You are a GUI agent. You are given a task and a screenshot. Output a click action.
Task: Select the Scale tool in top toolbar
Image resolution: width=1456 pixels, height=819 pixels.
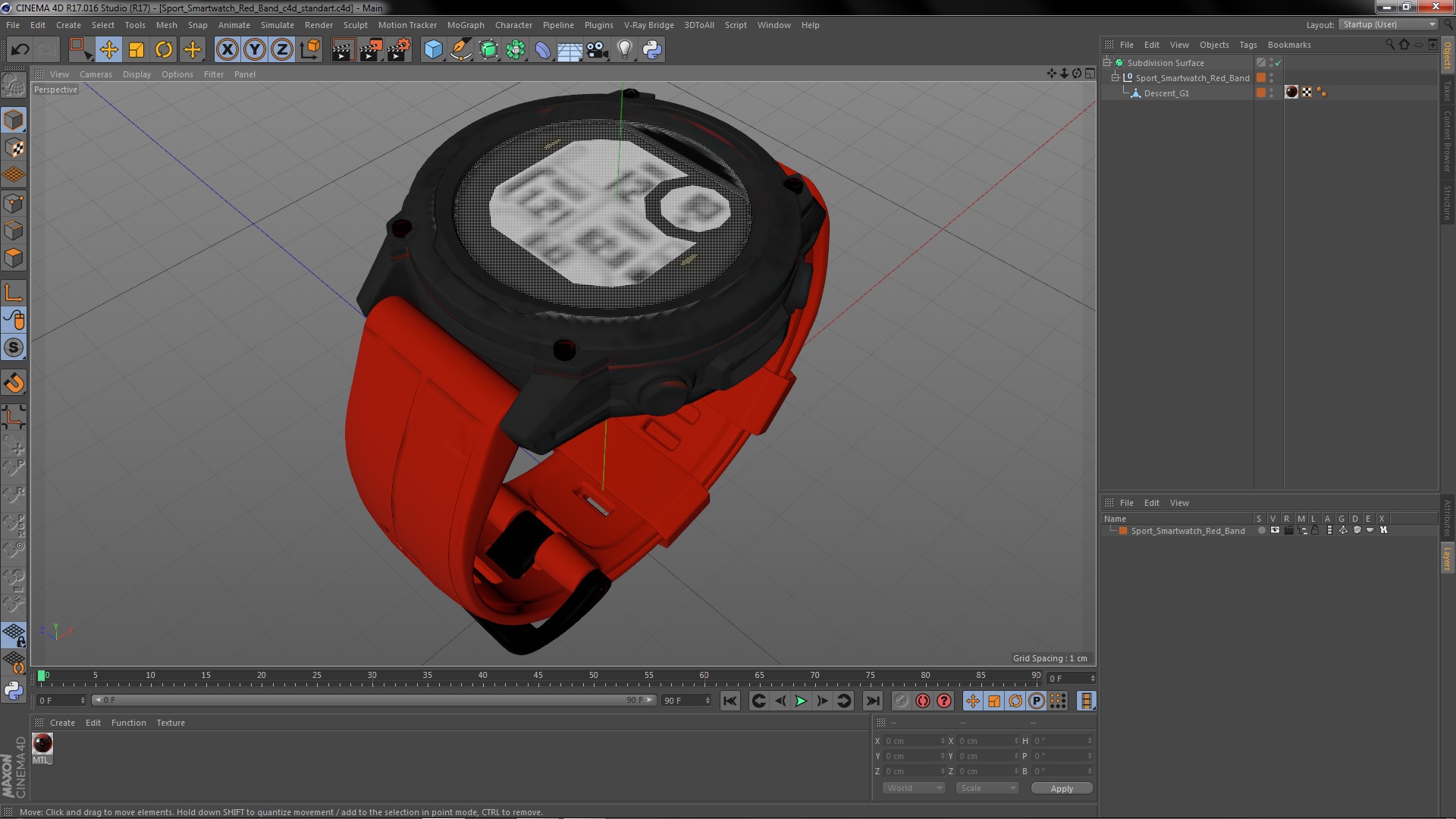point(136,50)
